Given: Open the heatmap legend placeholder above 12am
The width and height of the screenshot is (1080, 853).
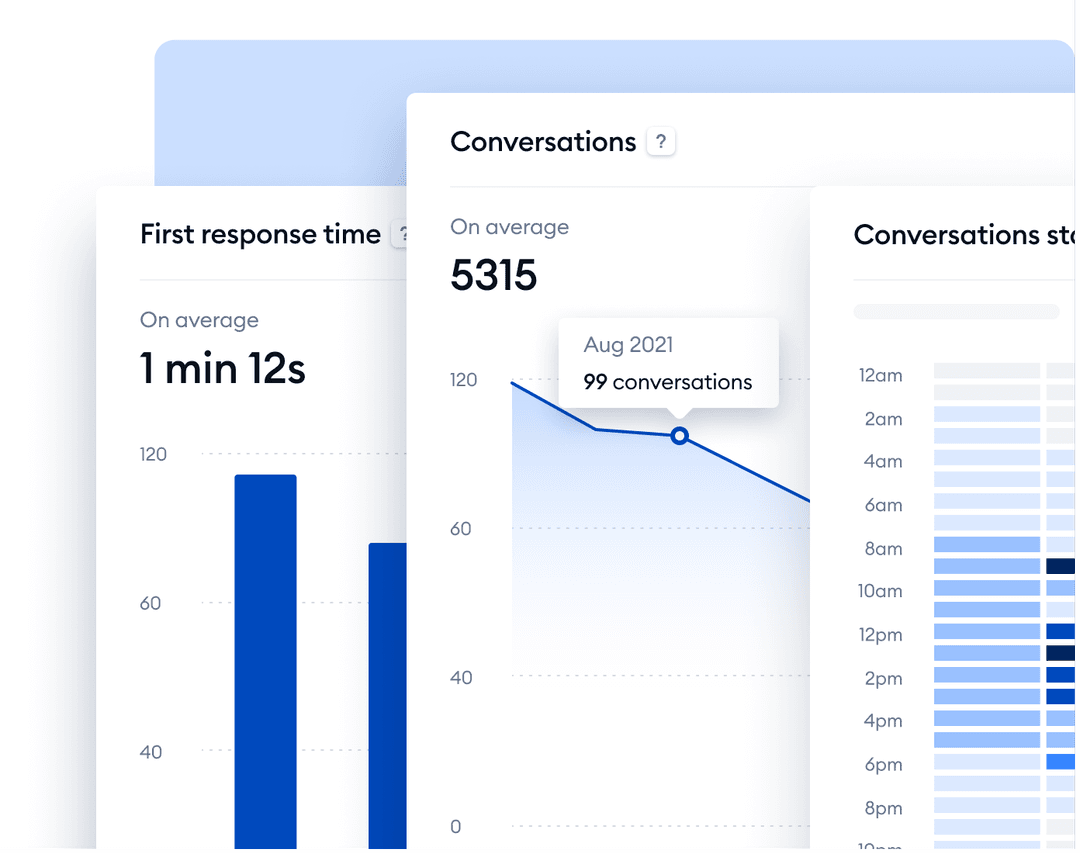Looking at the screenshot, I should pos(955,311).
